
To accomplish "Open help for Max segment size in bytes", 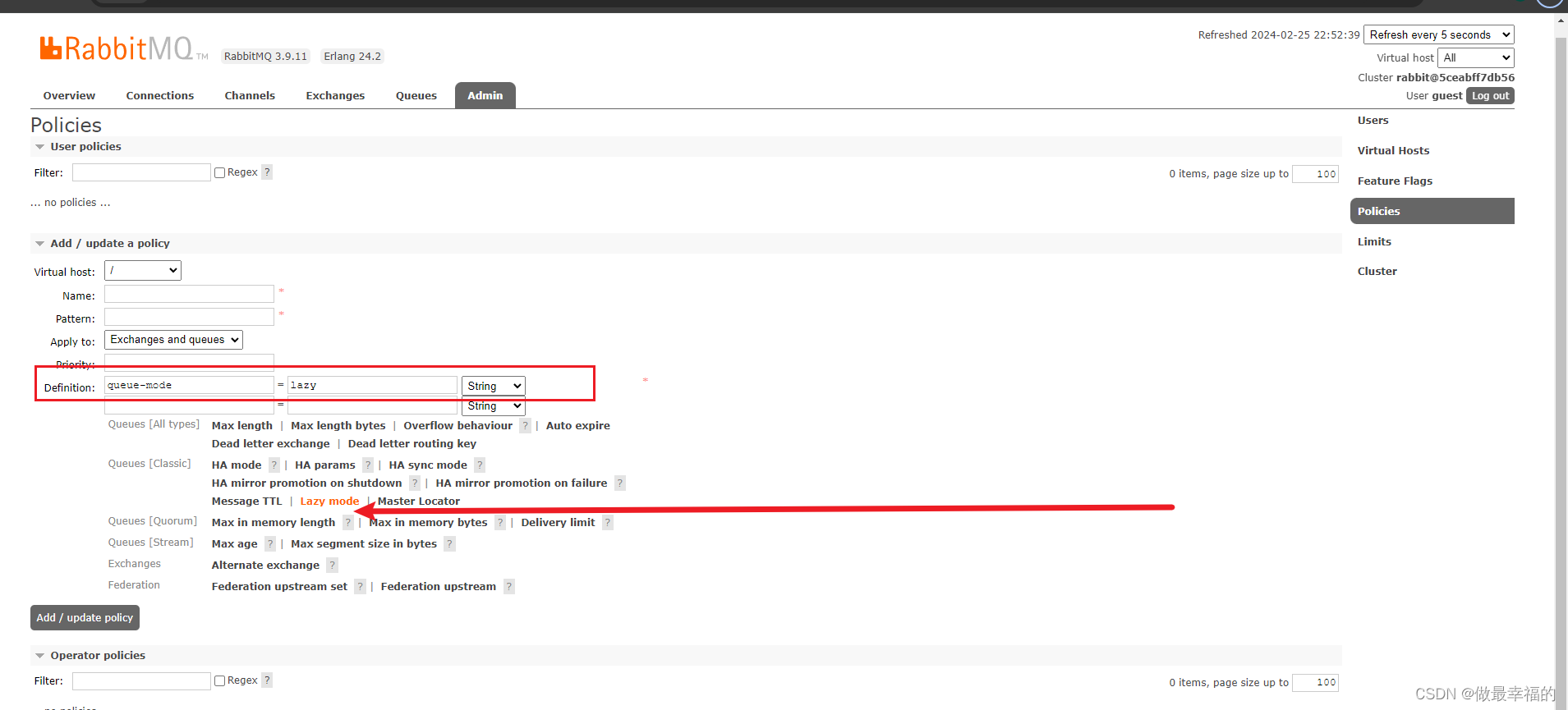I will 449,544.
